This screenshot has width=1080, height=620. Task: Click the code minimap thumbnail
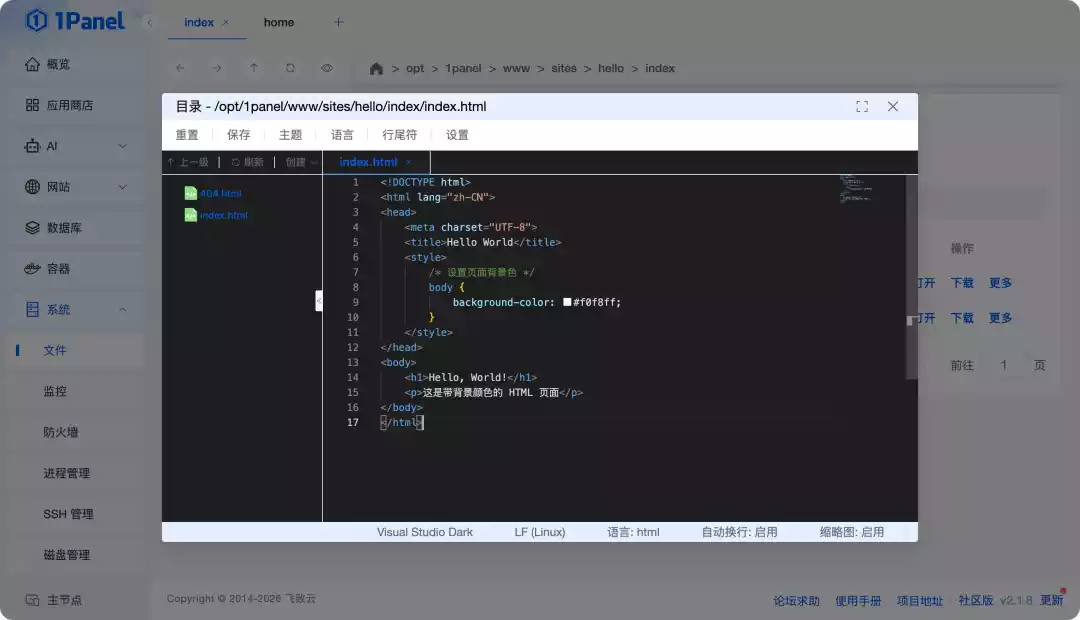point(855,189)
